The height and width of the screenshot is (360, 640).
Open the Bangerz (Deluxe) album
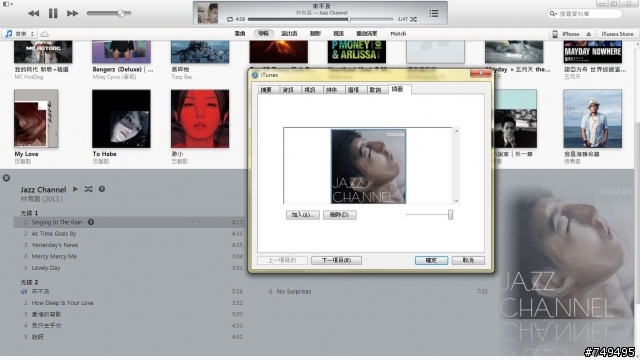click(121, 52)
